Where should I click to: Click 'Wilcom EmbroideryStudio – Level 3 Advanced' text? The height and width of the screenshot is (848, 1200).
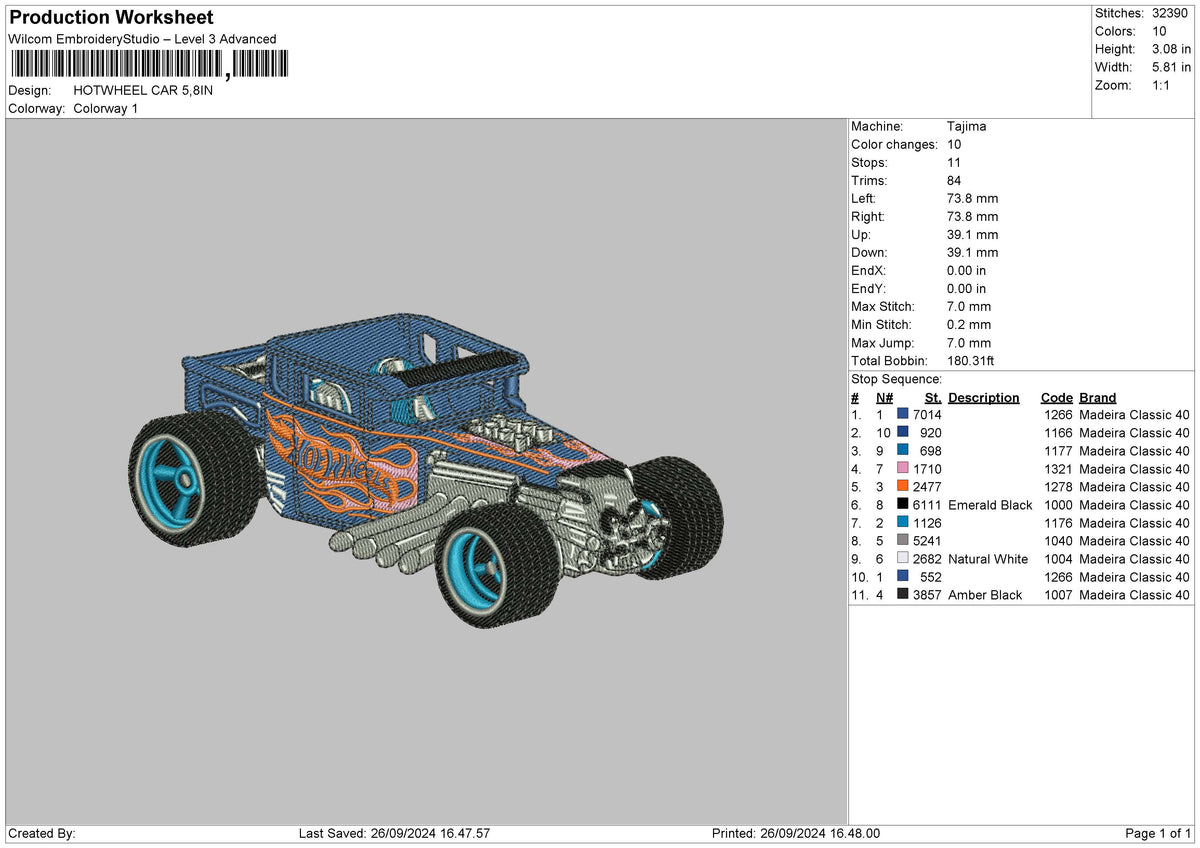[x=142, y=39]
